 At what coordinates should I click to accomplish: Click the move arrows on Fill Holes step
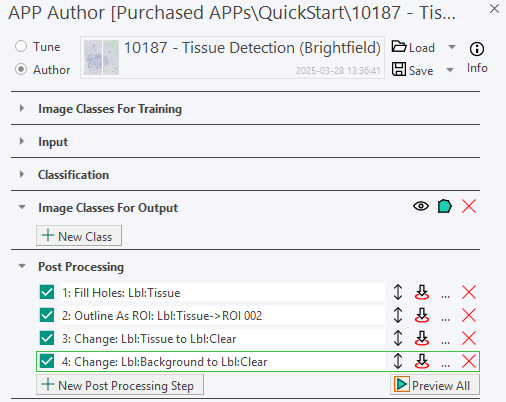[398, 292]
